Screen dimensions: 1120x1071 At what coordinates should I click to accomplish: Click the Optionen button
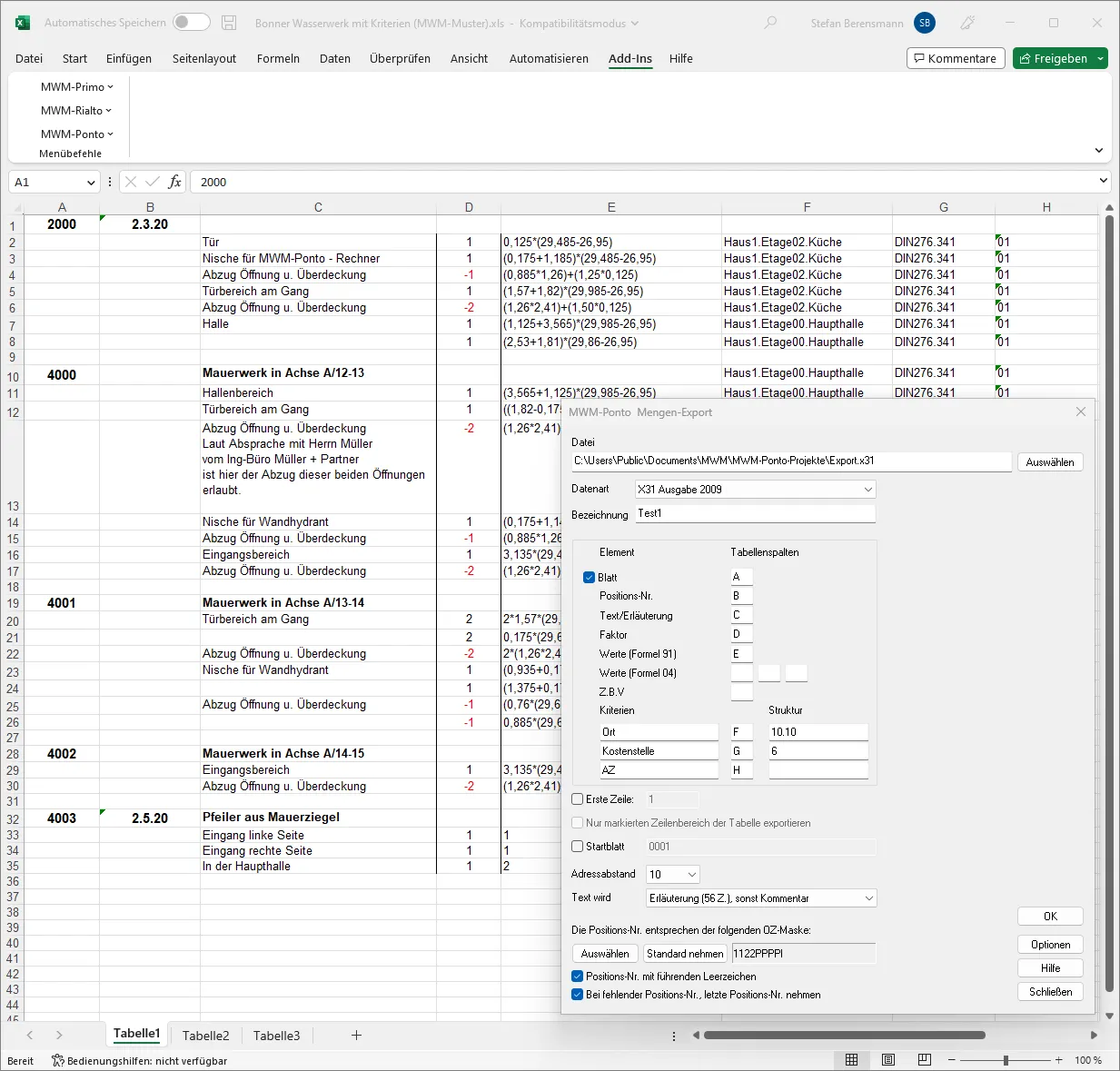point(1050,945)
